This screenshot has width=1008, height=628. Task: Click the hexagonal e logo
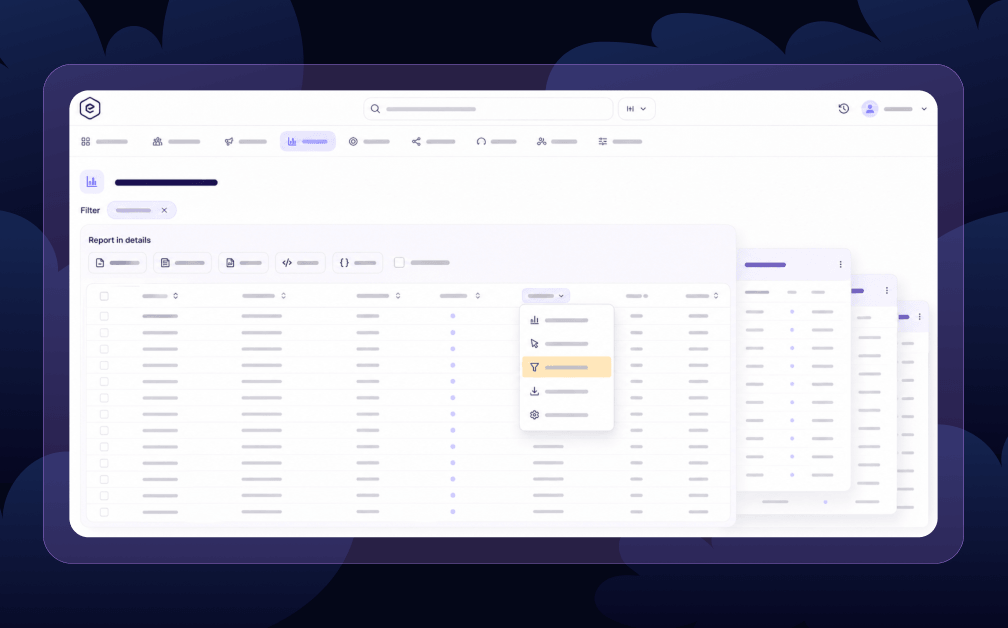[90, 108]
